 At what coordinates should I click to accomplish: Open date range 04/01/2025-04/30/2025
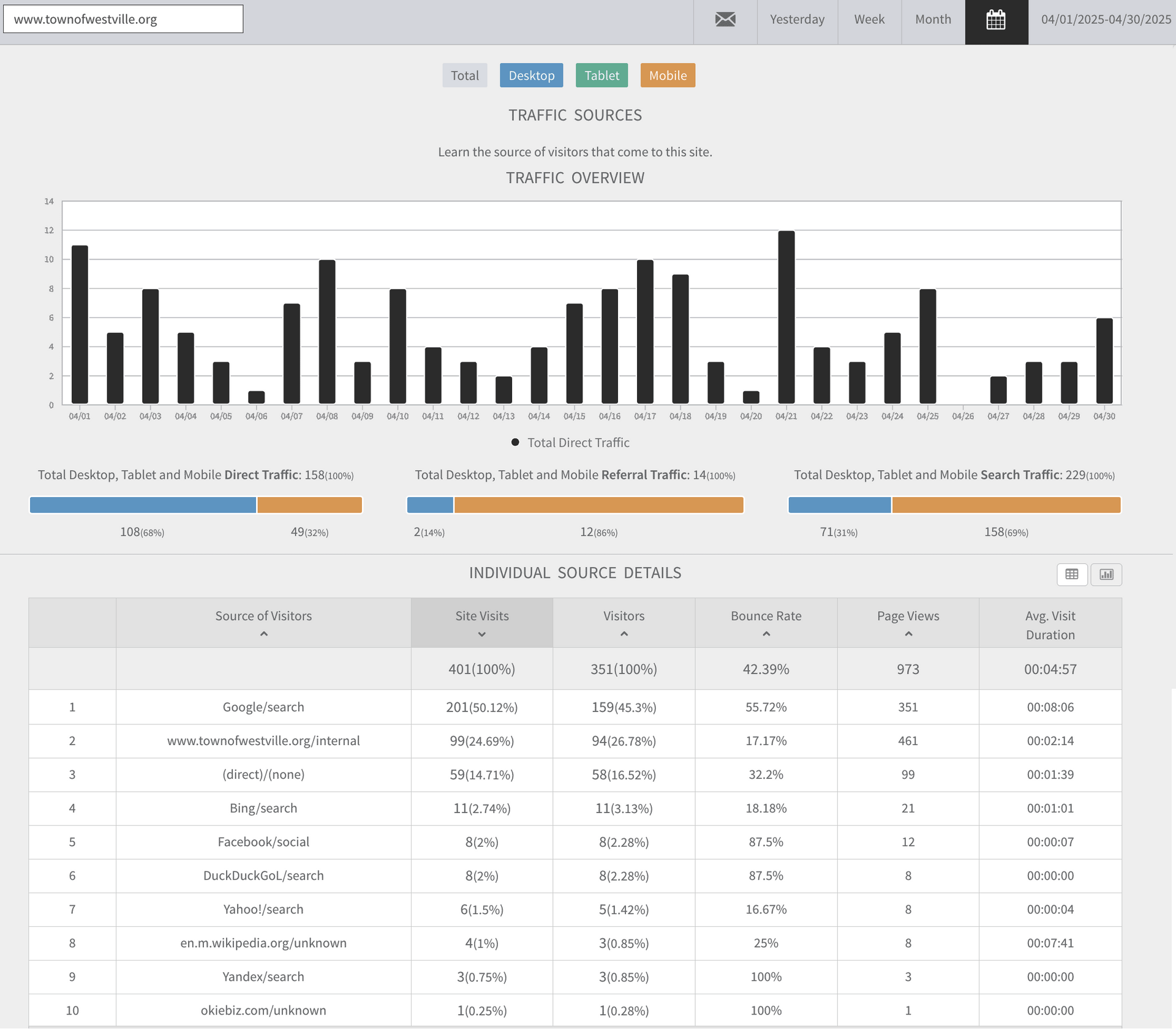[1106, 20]
